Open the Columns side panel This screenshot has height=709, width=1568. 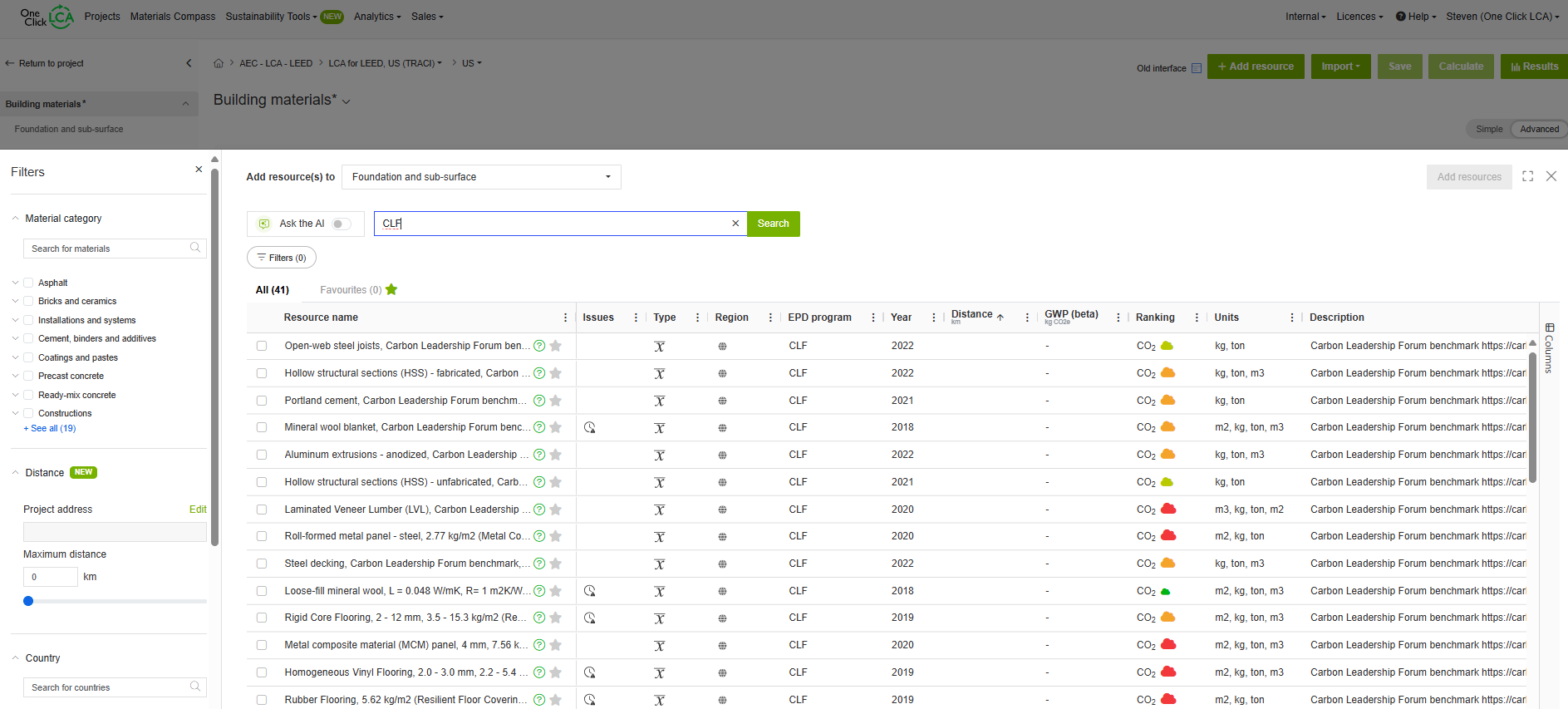(x=1549, y=347)
